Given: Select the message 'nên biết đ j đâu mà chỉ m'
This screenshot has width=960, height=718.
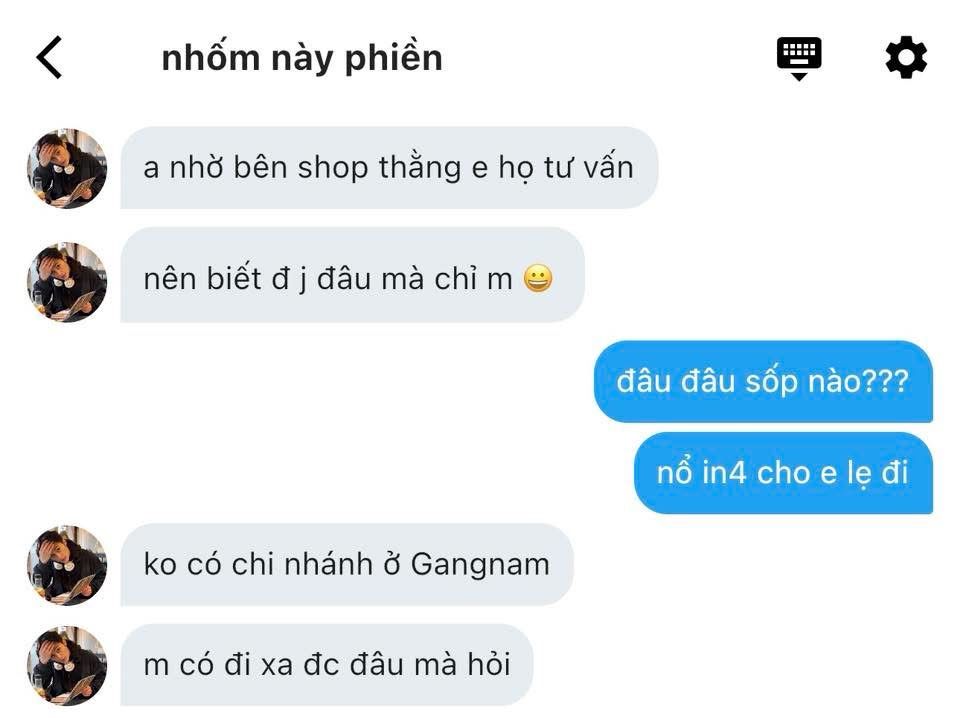Looking at the screenshot, I should click(x=352, y=275).
